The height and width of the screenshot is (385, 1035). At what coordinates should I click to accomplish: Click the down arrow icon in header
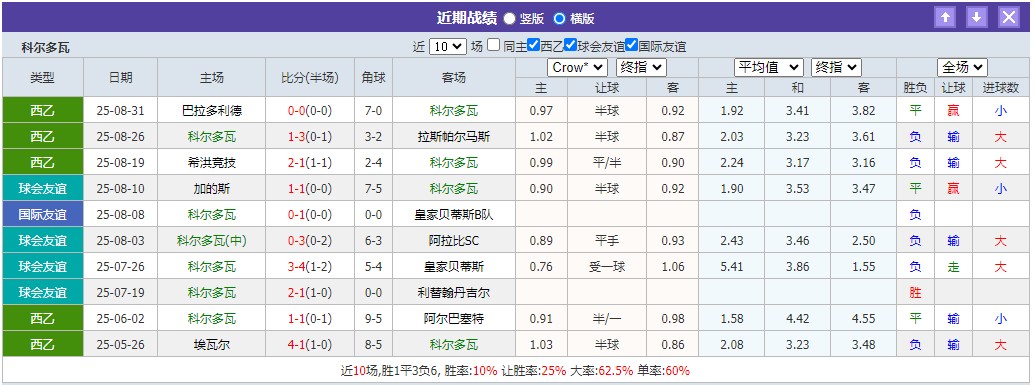click(977, 18)
